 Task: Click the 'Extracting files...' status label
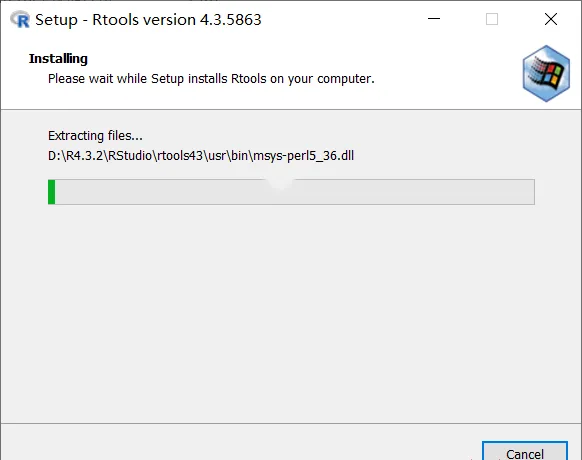(x=95, y=136)
